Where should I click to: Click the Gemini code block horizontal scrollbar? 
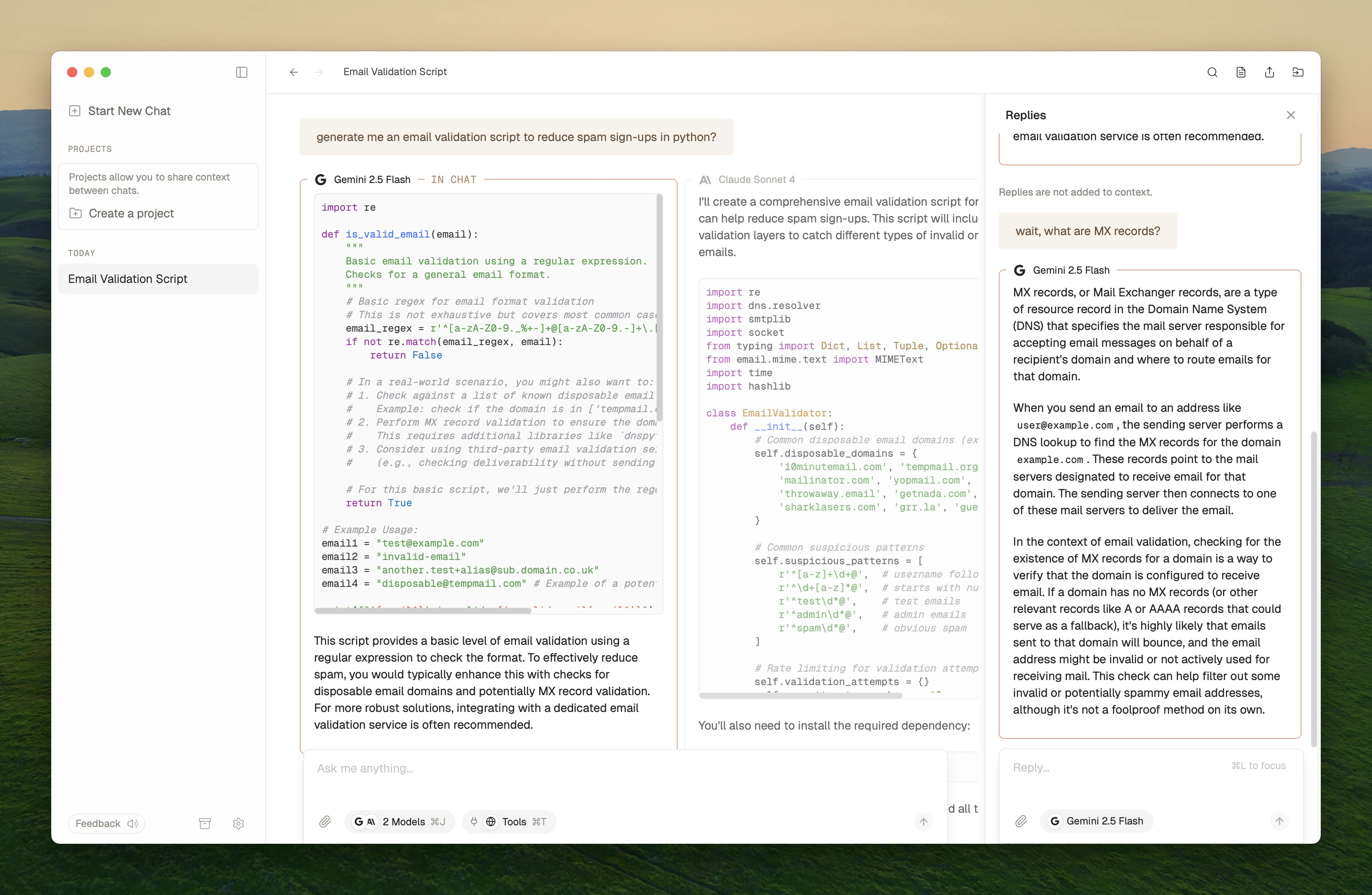[422, 611]
